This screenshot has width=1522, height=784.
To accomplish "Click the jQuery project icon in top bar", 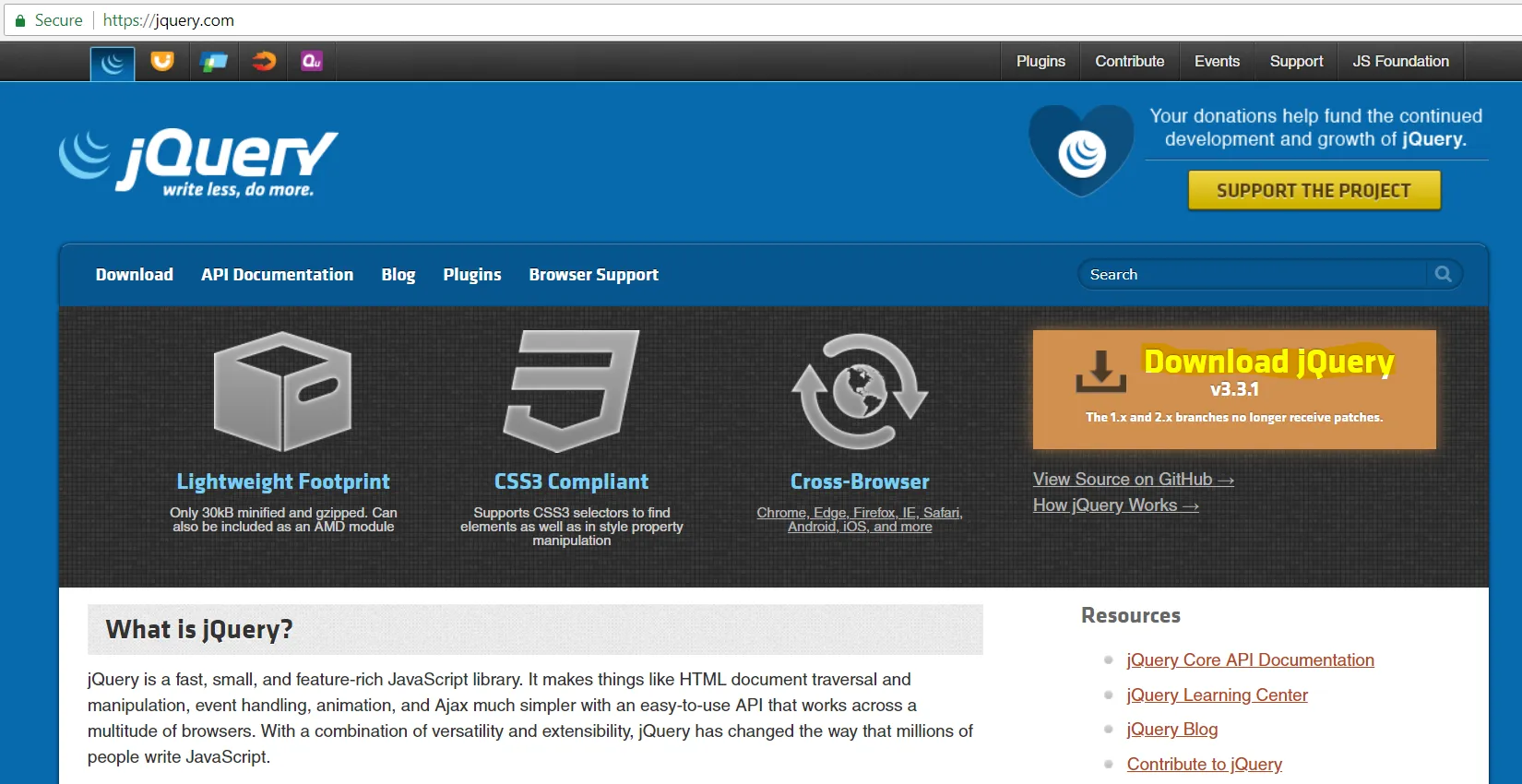I will pos(113,63).
